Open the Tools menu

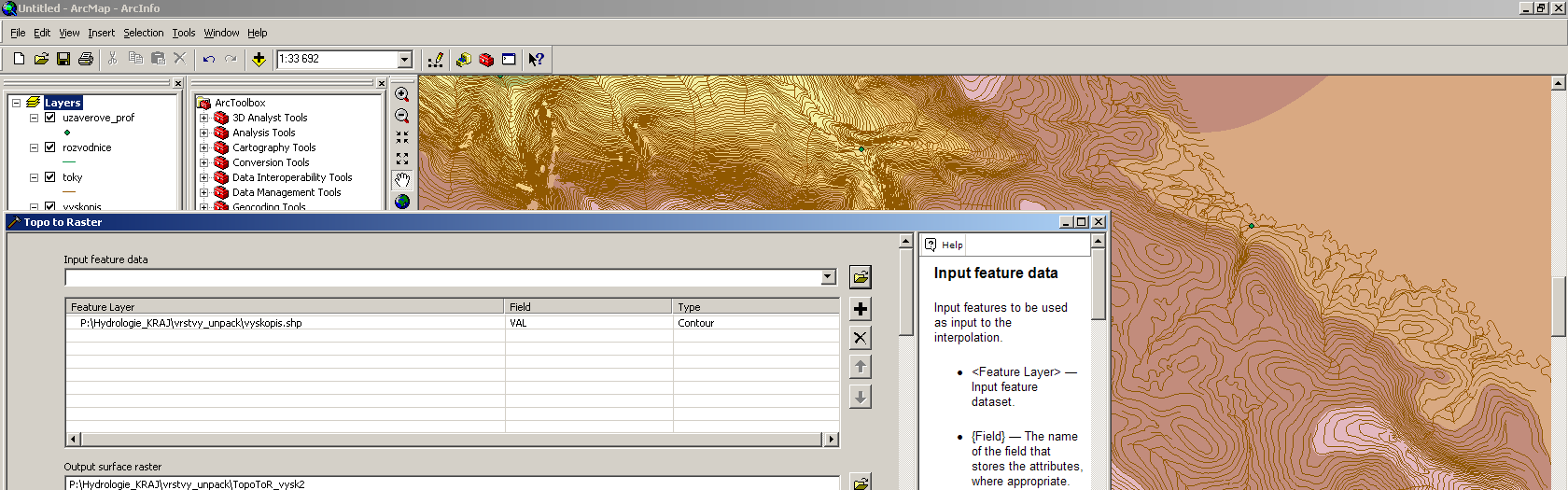[x=184, y=33]
